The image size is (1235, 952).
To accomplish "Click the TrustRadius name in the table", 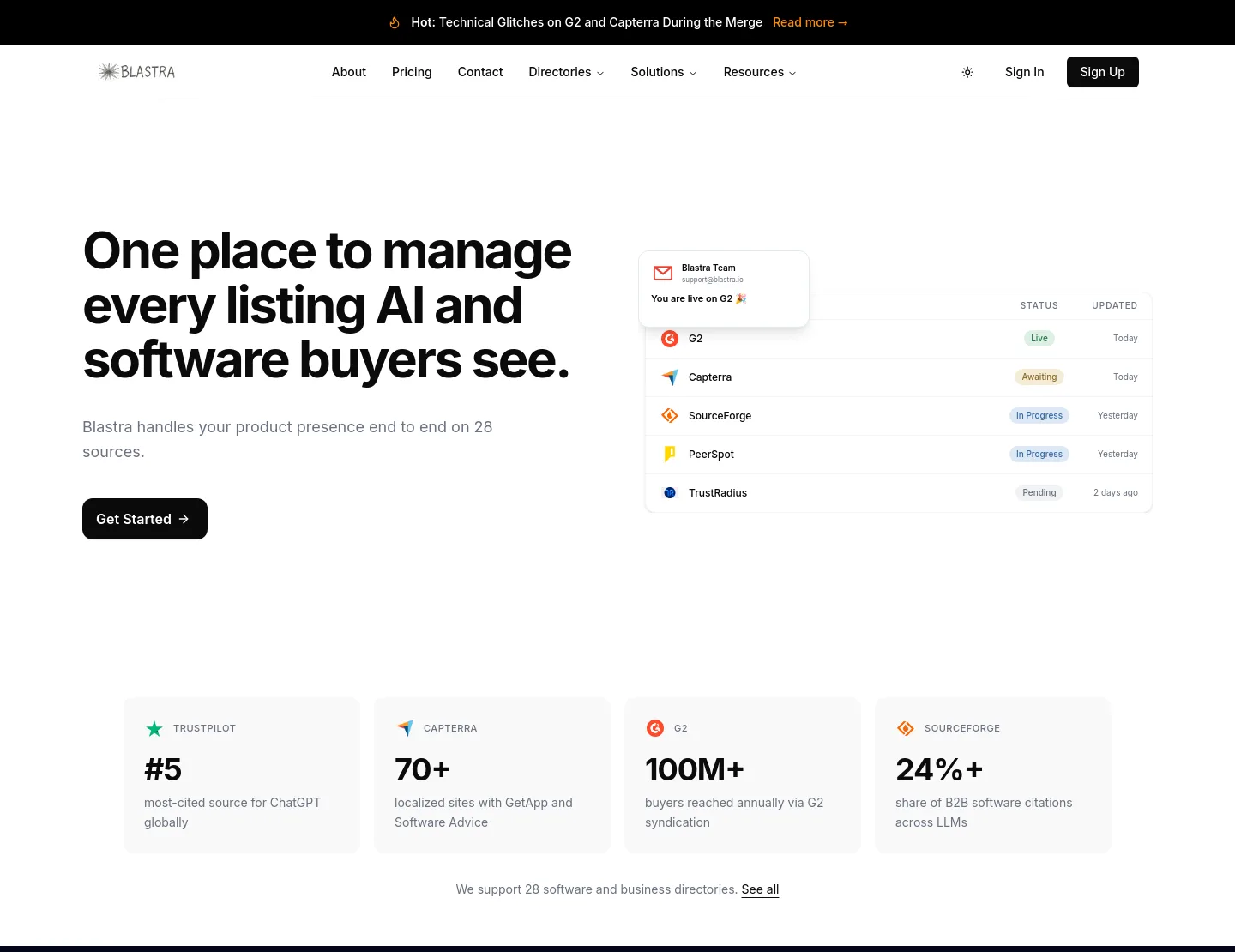I will pyautogui.click(x=718, y=493).
